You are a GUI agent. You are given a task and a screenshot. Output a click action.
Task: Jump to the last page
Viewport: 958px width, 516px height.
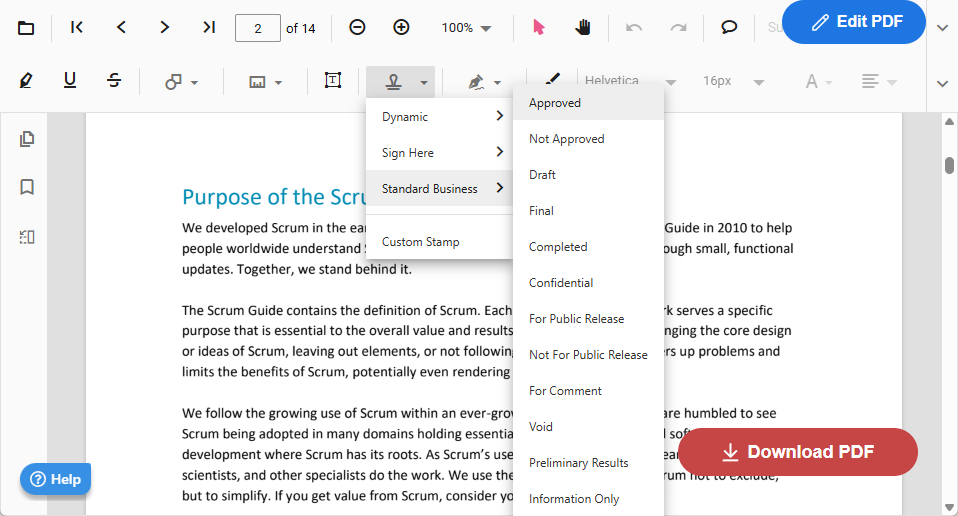(x=209, y=28)
